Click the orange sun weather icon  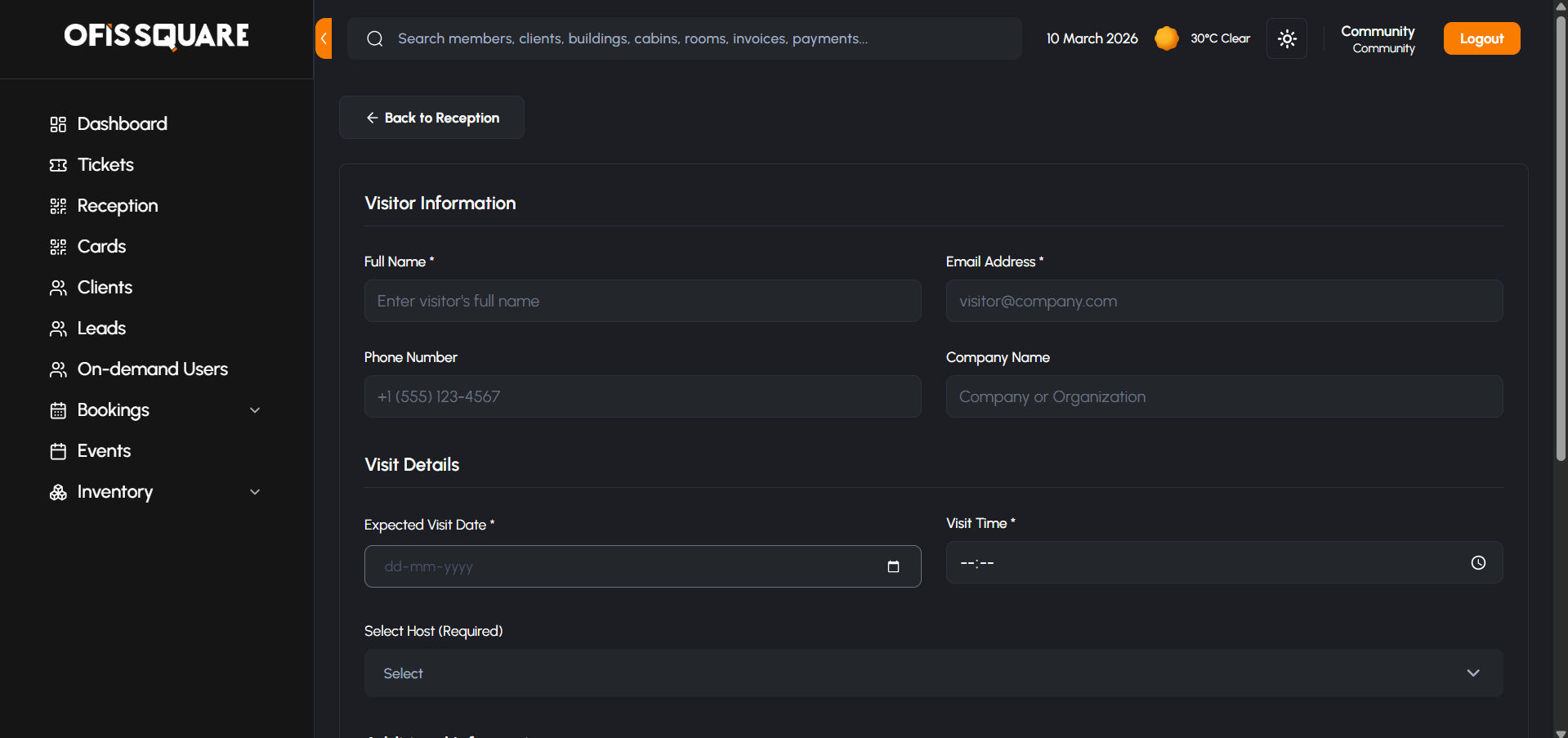pyautogui.click(x=1166, y=38)
